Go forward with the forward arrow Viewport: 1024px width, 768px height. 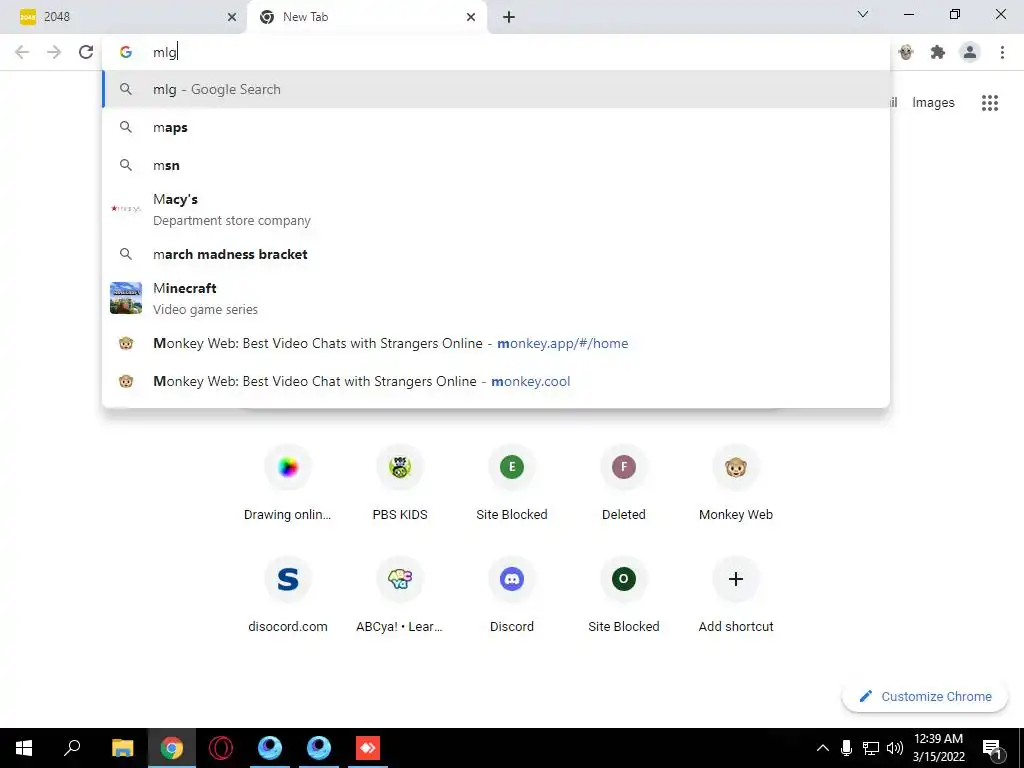click(x=54, y=52)
